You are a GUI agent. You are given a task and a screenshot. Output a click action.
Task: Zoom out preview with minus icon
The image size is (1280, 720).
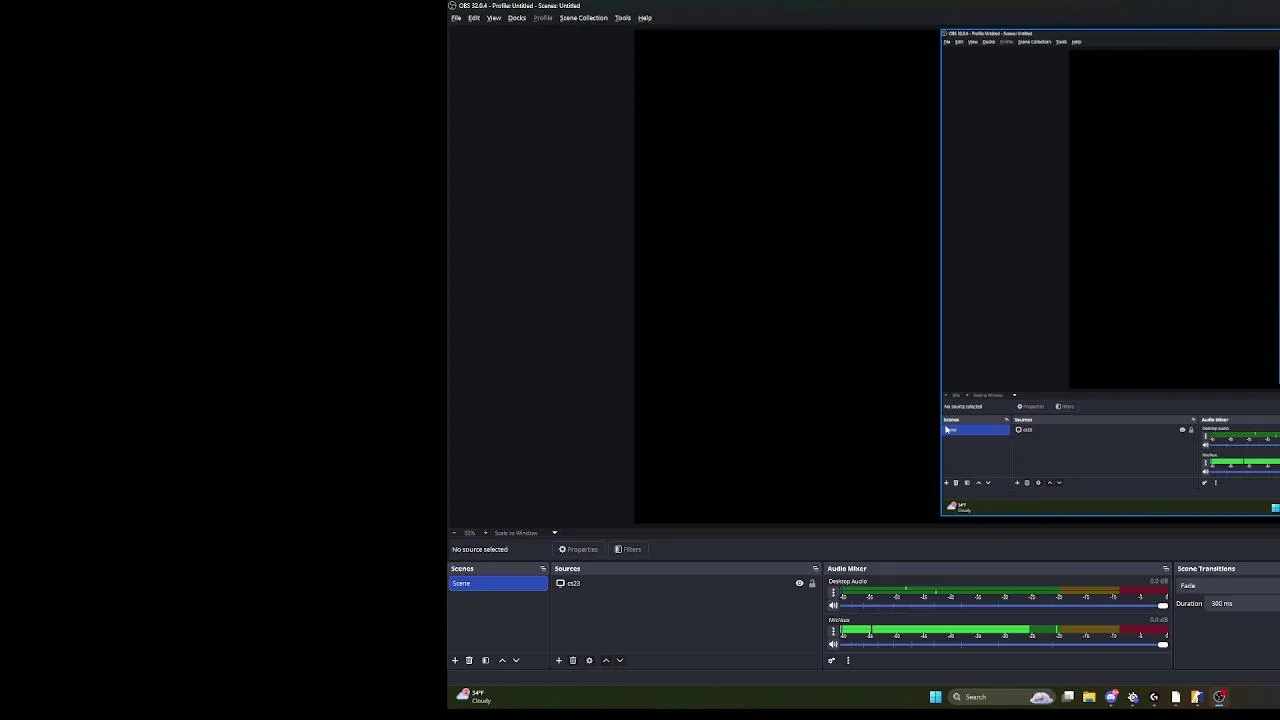point(454,533)
